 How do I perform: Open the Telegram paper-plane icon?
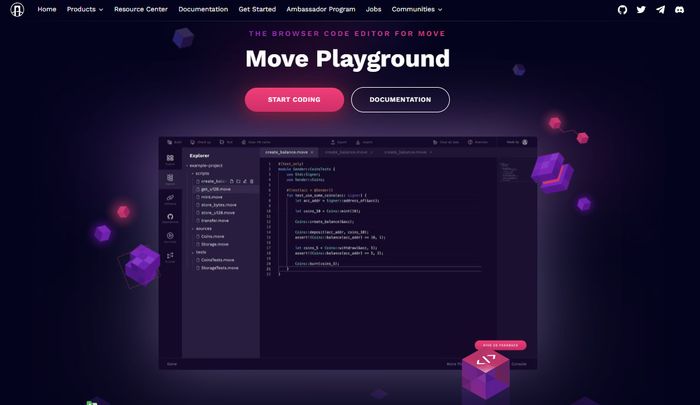pos(660,9)
